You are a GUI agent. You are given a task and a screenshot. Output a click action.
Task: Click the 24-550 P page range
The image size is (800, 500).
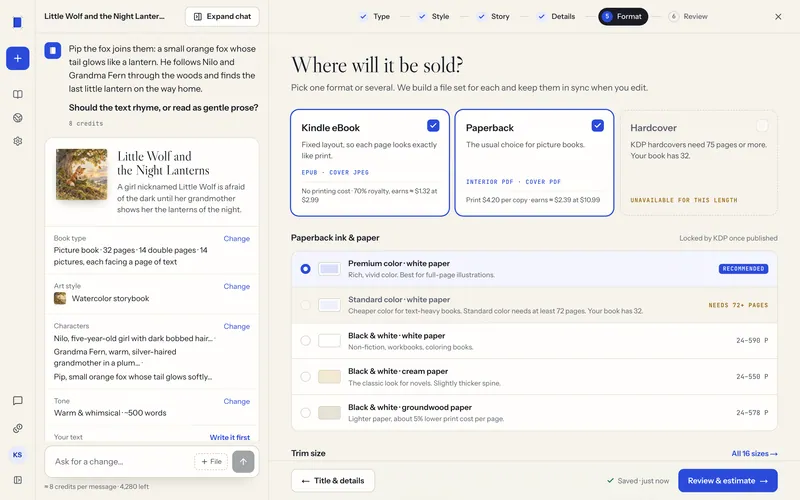point(752,377)
